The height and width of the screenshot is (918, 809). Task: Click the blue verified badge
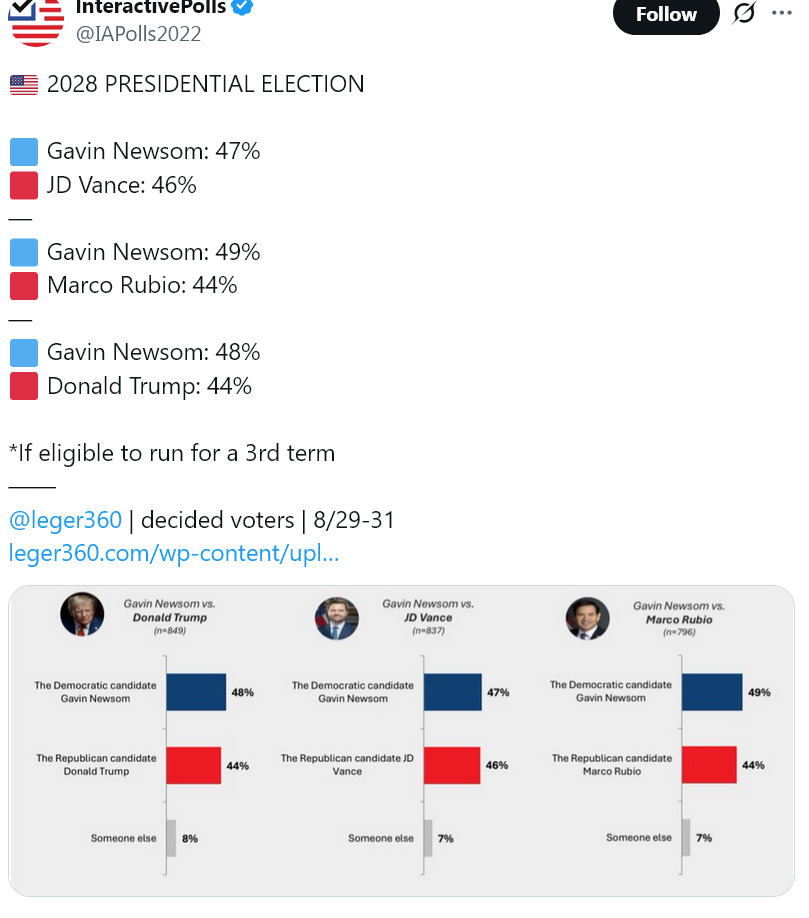coord(243,7)
